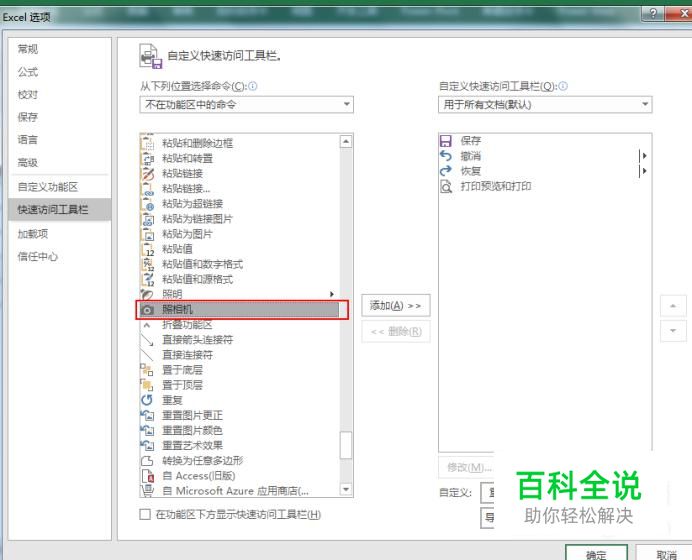Click the move down arrow button
Screen dimensions: 692x560
coord(673,331)
